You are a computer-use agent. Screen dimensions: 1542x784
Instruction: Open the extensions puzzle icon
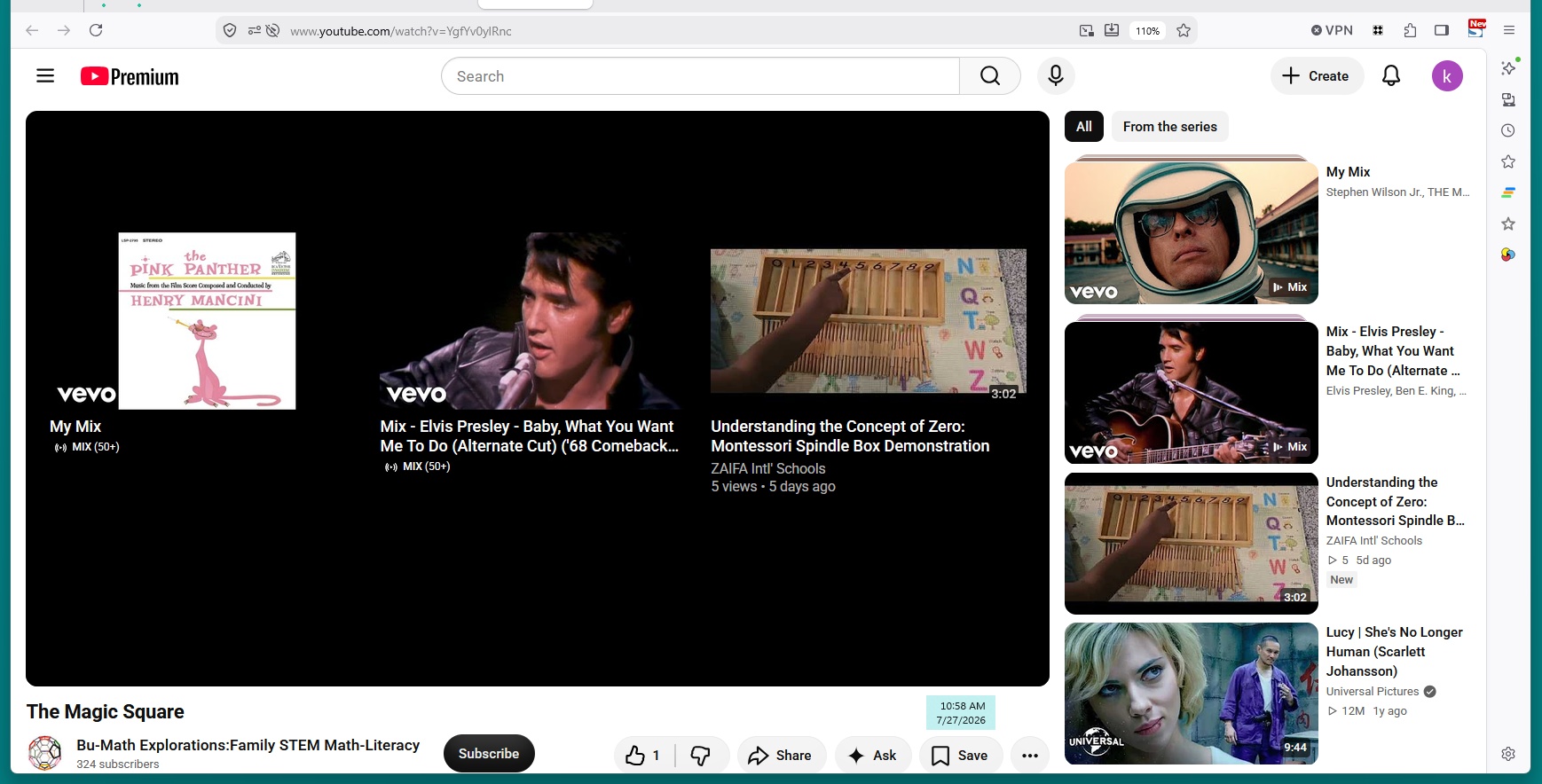click(1410, 30)
